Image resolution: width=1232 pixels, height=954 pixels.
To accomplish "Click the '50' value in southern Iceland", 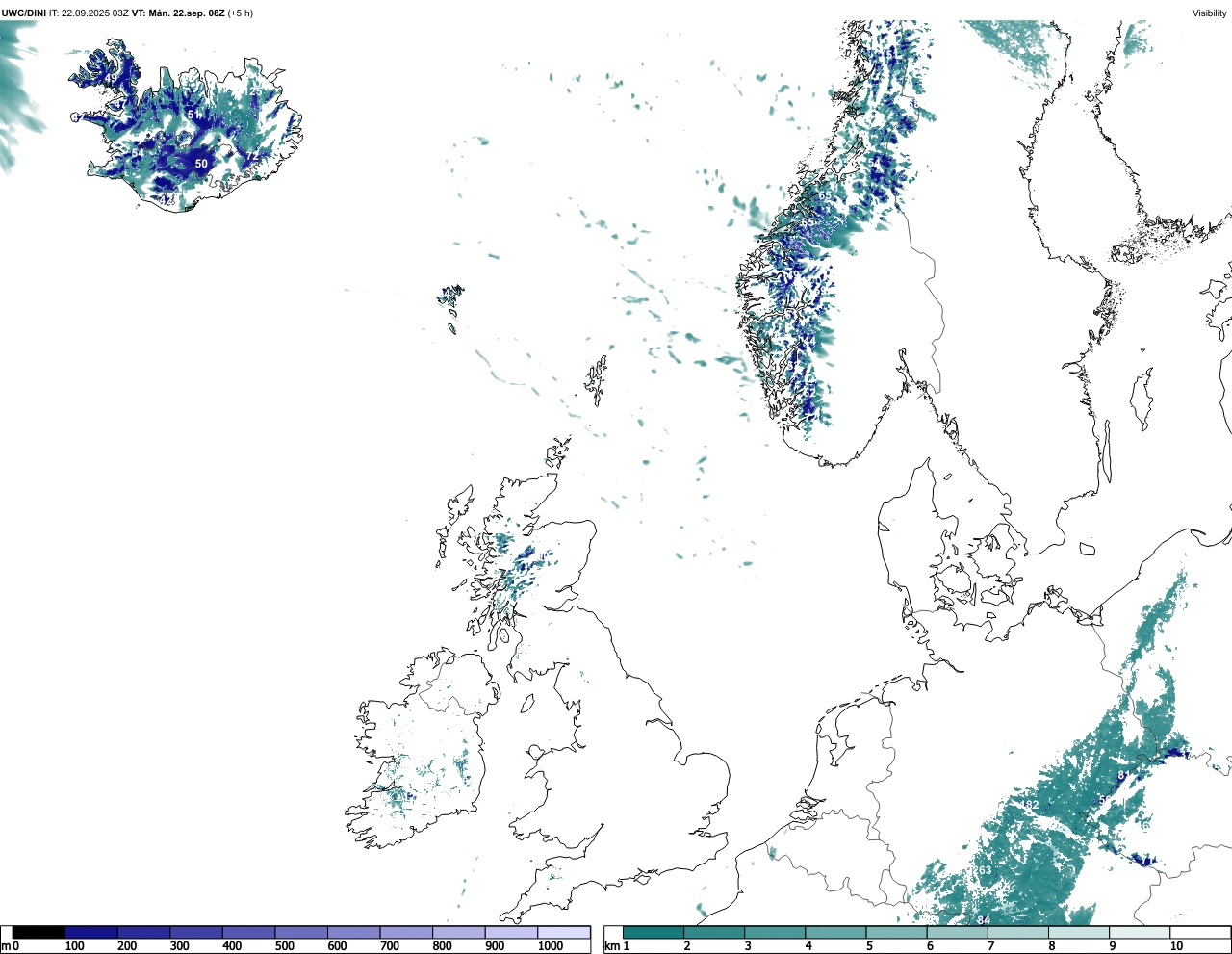I will coord(201,164).
